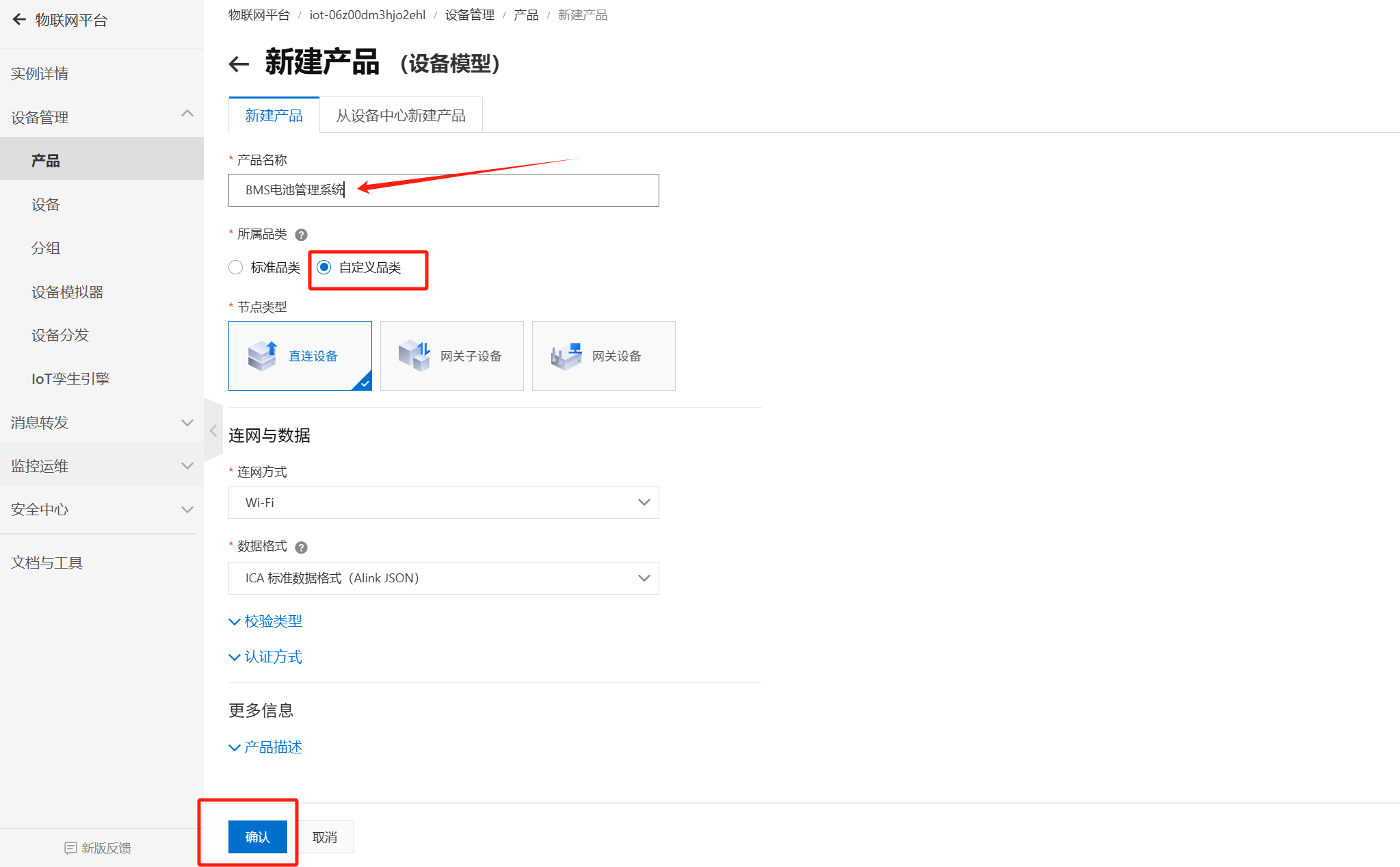Switch to 从设备中心新建产品 tab

[400, 116]
